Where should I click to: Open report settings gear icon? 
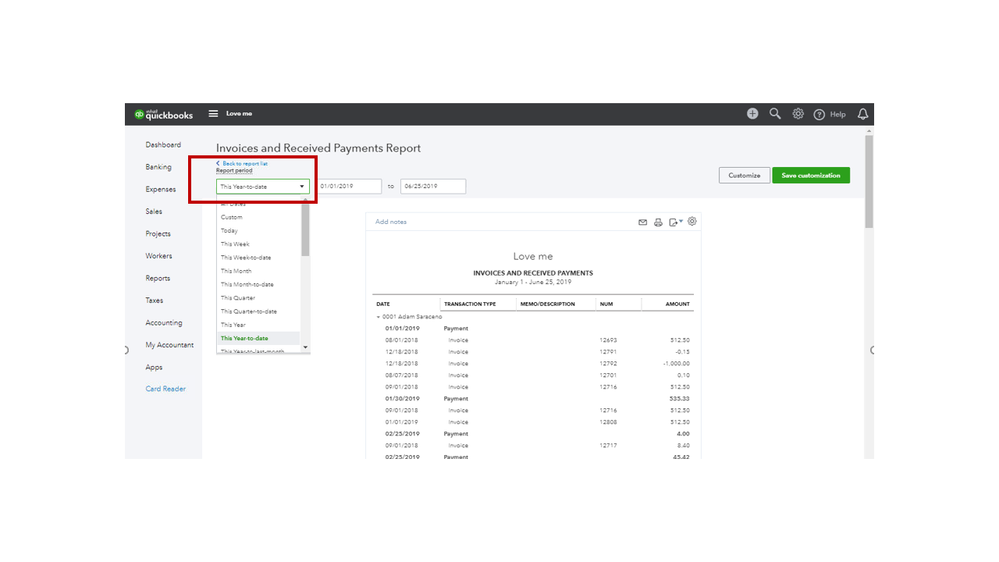click(692, 222)
